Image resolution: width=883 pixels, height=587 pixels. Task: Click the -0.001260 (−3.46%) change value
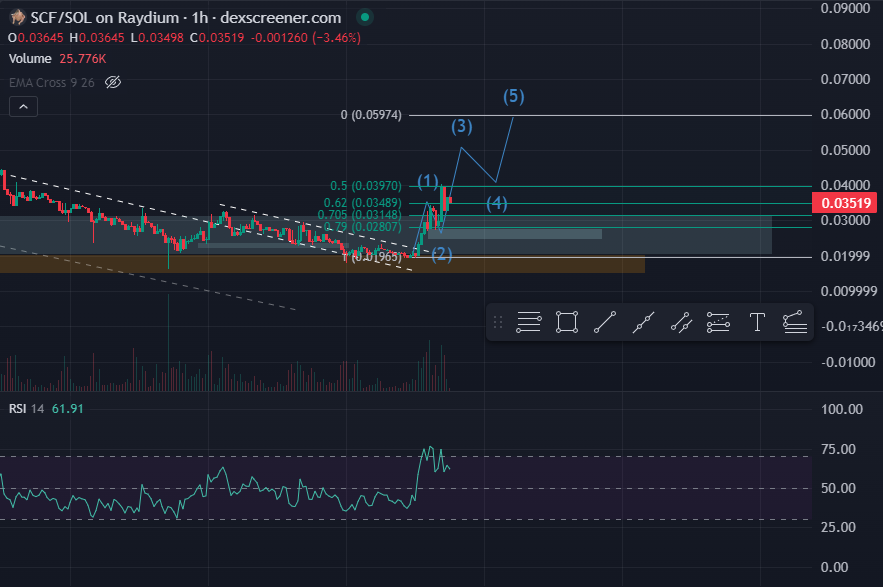click(x=306, y=38)
